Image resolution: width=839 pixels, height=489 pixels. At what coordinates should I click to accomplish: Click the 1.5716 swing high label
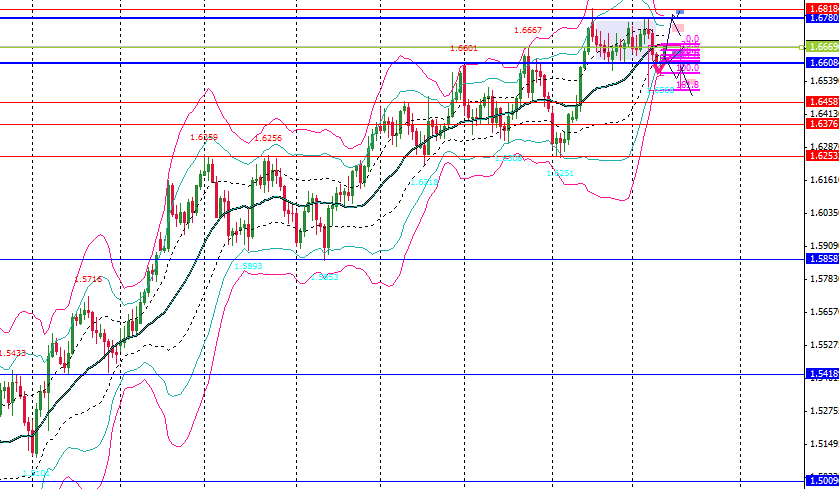pyautogui.click(x=88, y=279)
